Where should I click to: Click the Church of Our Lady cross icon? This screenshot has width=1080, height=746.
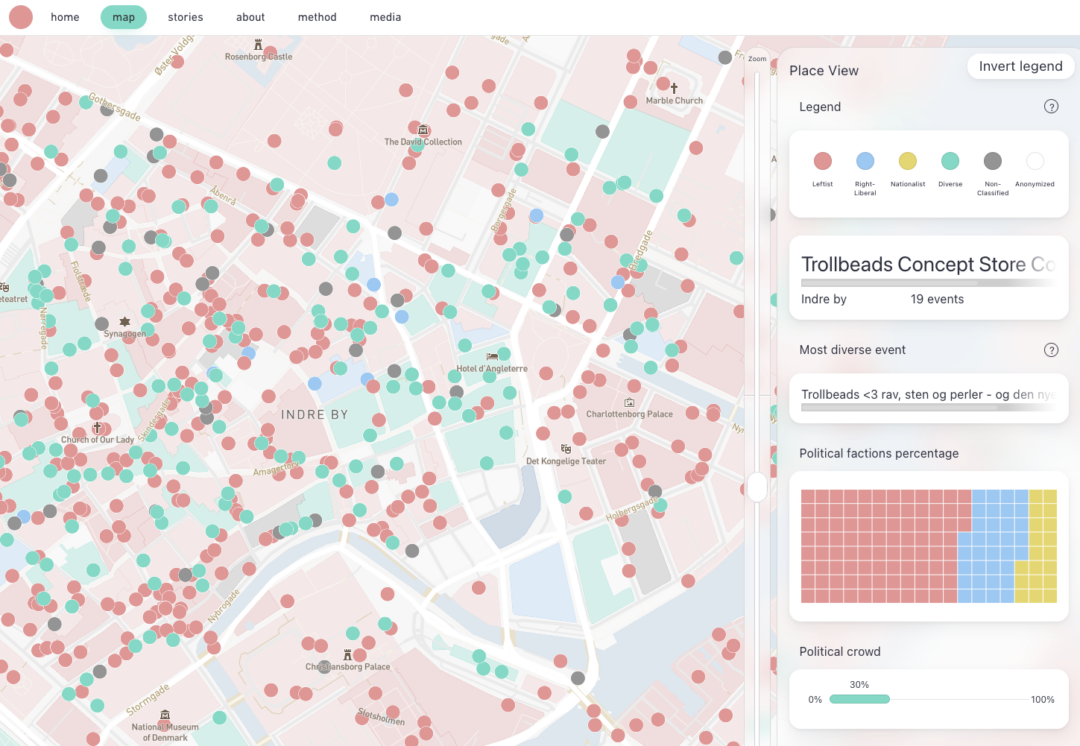point(97,428)
